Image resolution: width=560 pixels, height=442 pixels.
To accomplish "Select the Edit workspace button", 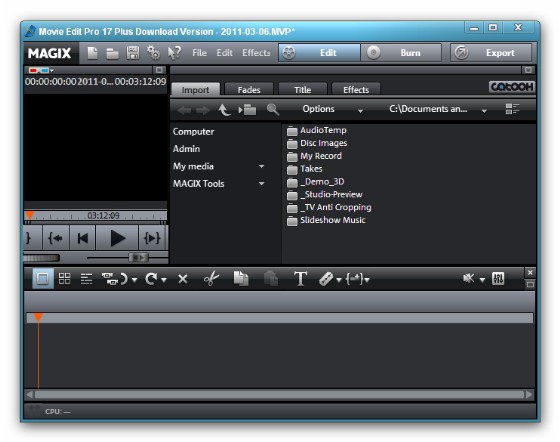I will click(319, 53).
